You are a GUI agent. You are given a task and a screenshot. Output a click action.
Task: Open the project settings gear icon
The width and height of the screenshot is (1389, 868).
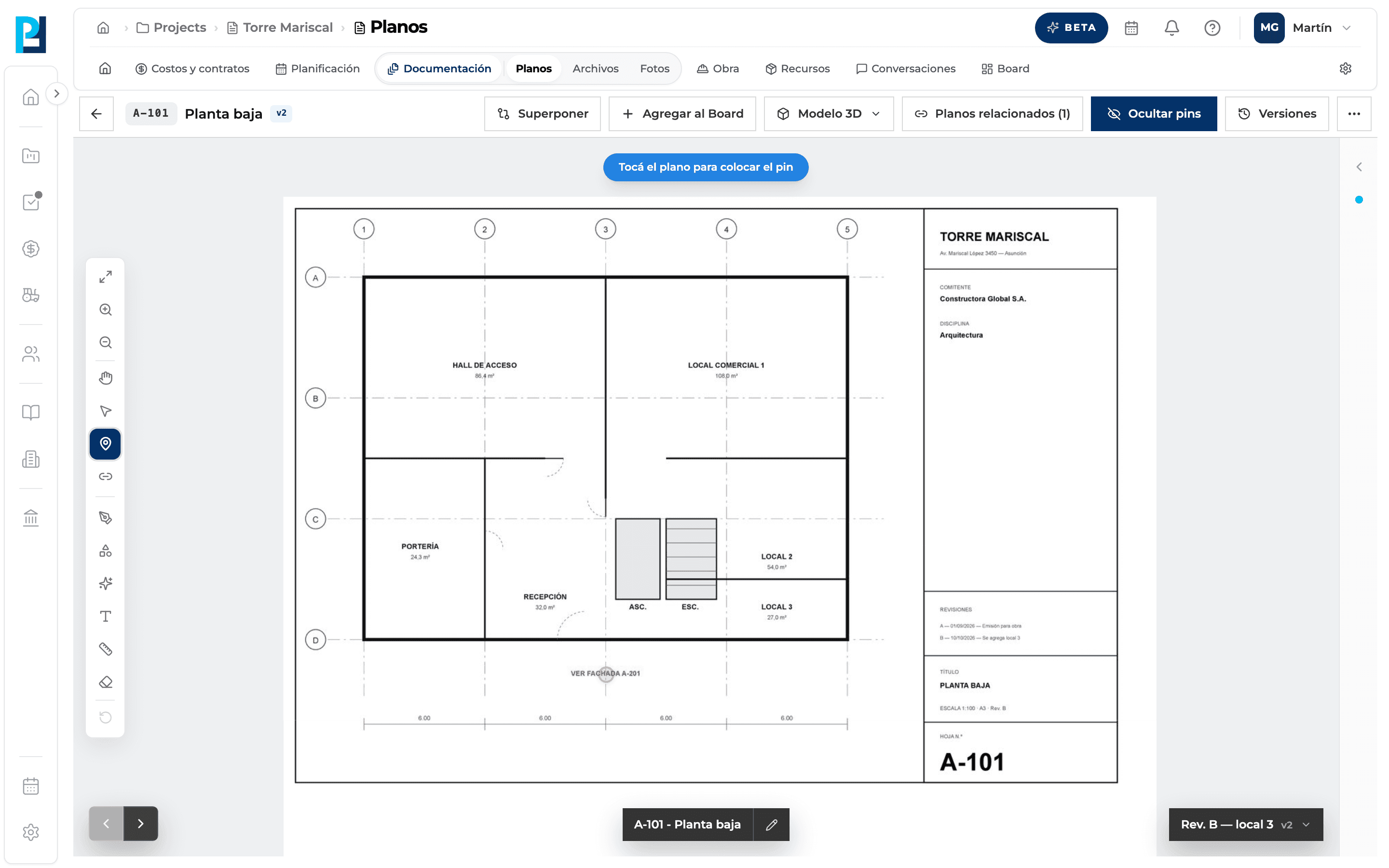coord(1345,68)
